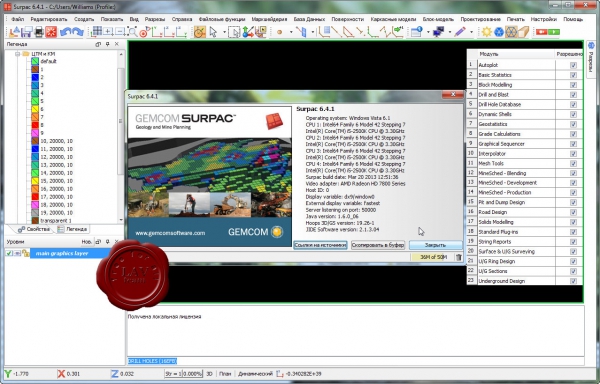The width and height of the screenshot is (600, 384).
Task: Click the default legend color swatch
Action: 35,61
